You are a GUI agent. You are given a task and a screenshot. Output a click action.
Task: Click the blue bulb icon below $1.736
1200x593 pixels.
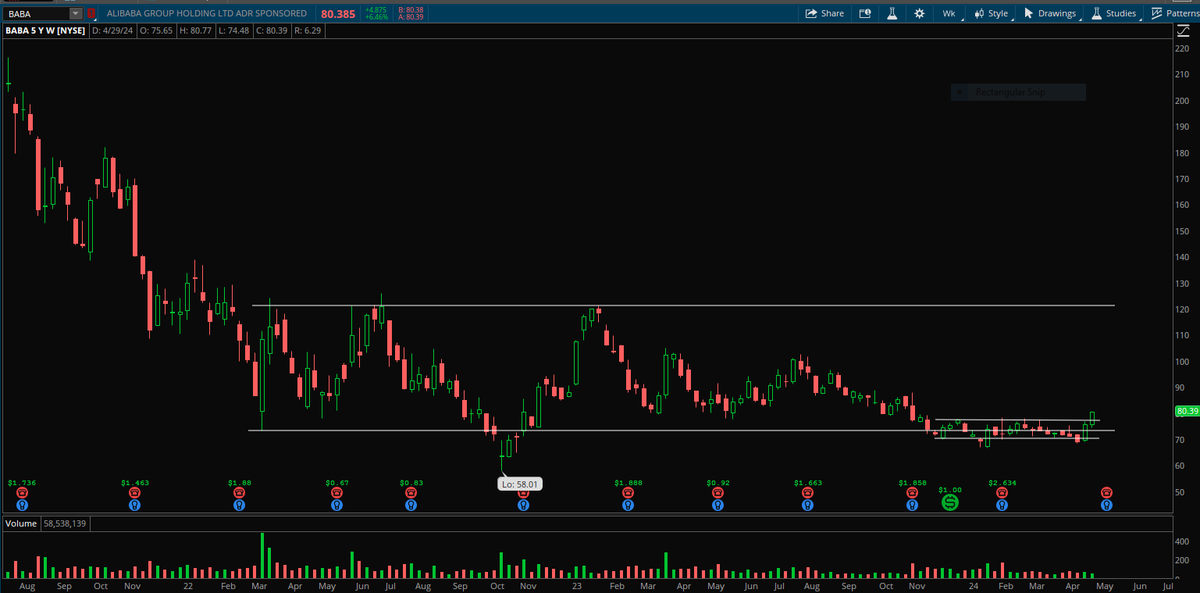(x=20, y=505)
